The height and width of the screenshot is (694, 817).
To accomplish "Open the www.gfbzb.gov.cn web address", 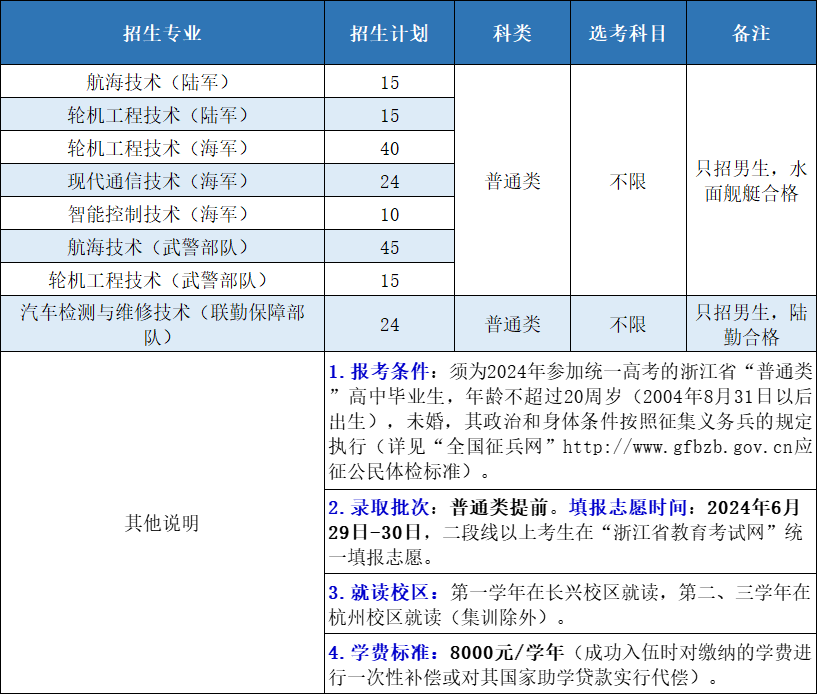I will point(678,446).
